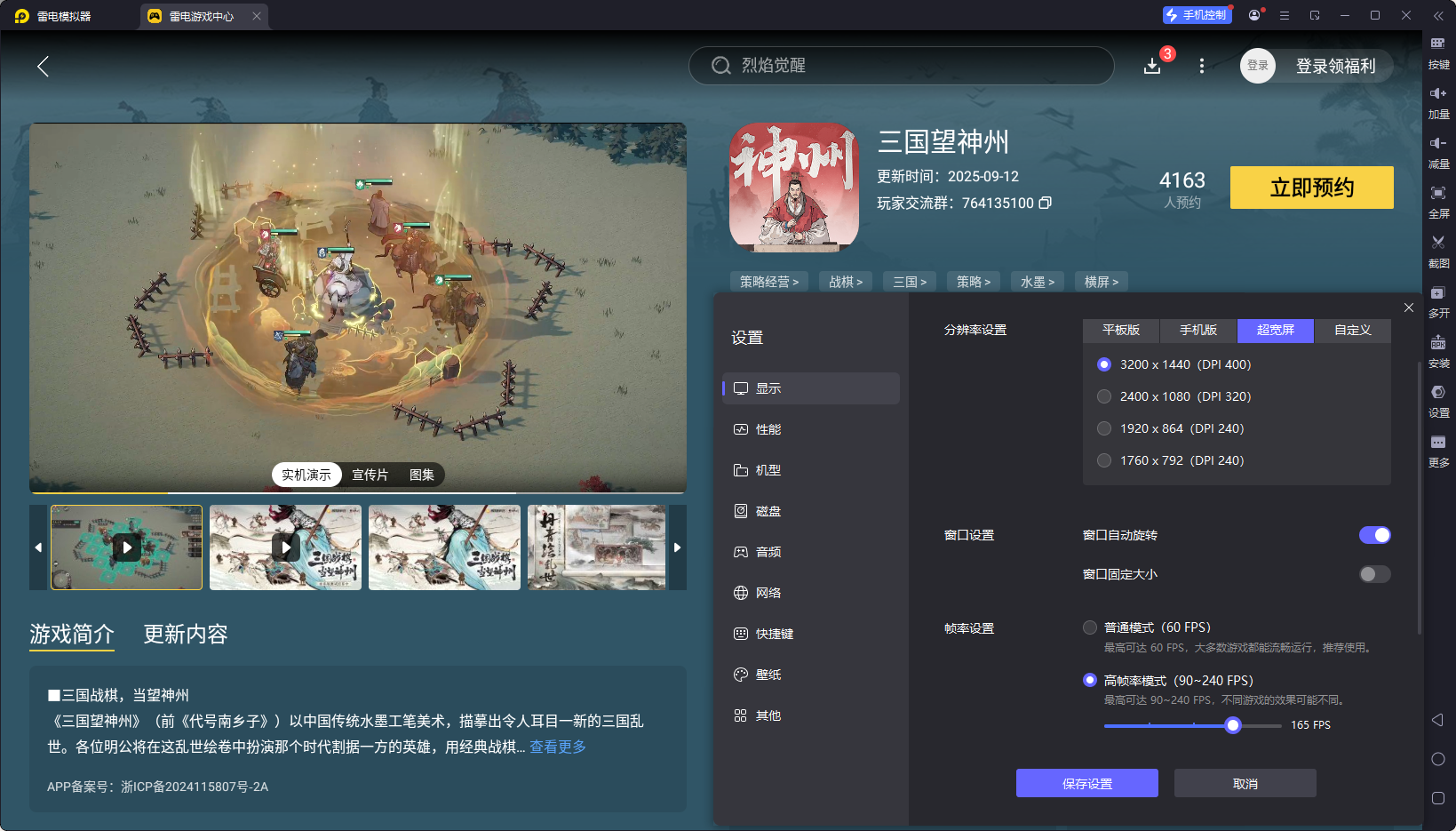Switch to the 宣传片 media tab
Image resolution: width=1456 pixels, height=831 pixels.
370,475
